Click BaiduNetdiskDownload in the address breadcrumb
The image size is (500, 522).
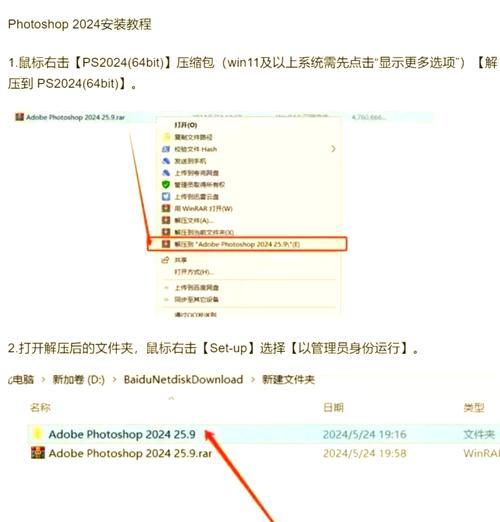tap(183, 379)
